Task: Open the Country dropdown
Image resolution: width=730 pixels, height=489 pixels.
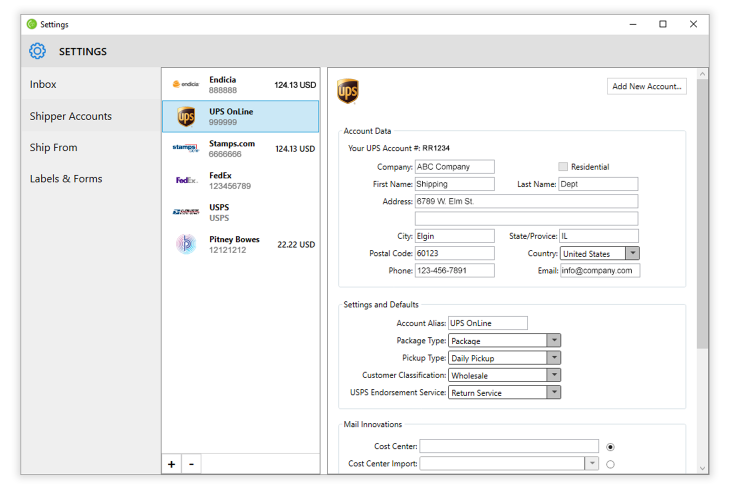Action: [x=632, y=253]
